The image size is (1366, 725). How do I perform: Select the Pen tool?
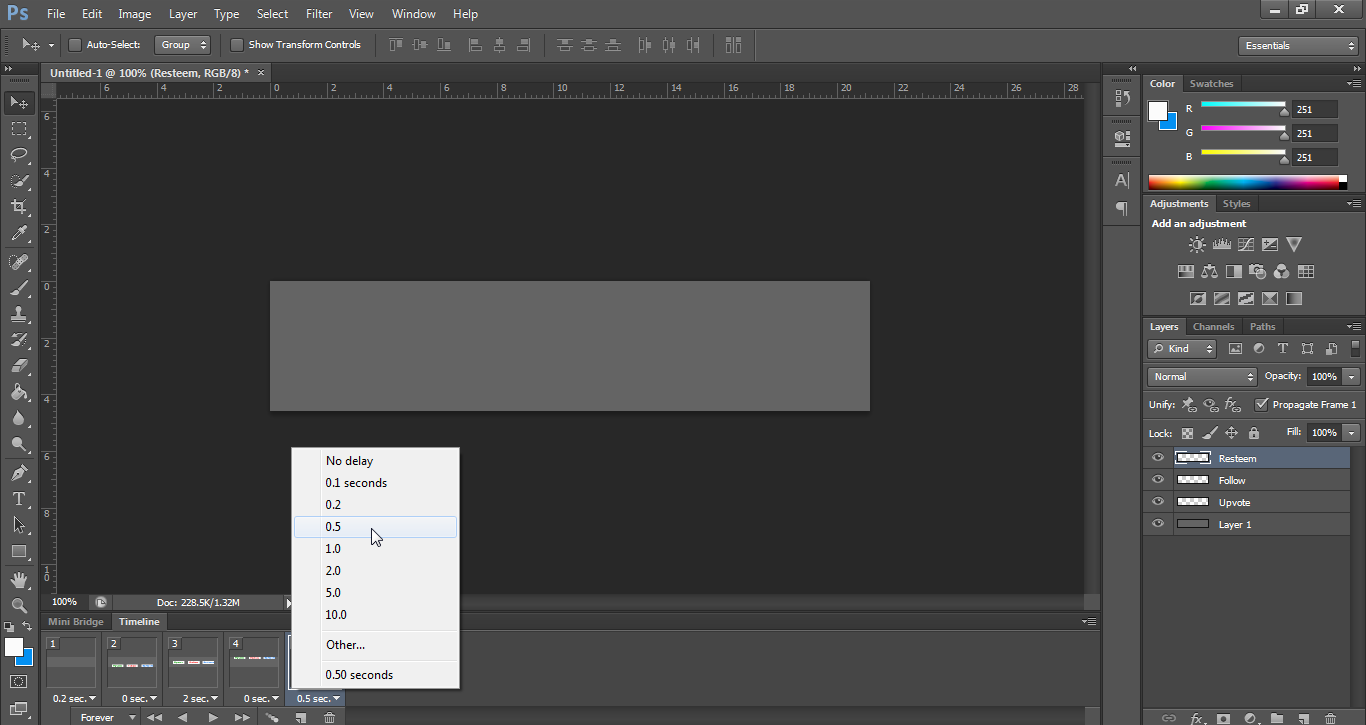click(19, 472)
